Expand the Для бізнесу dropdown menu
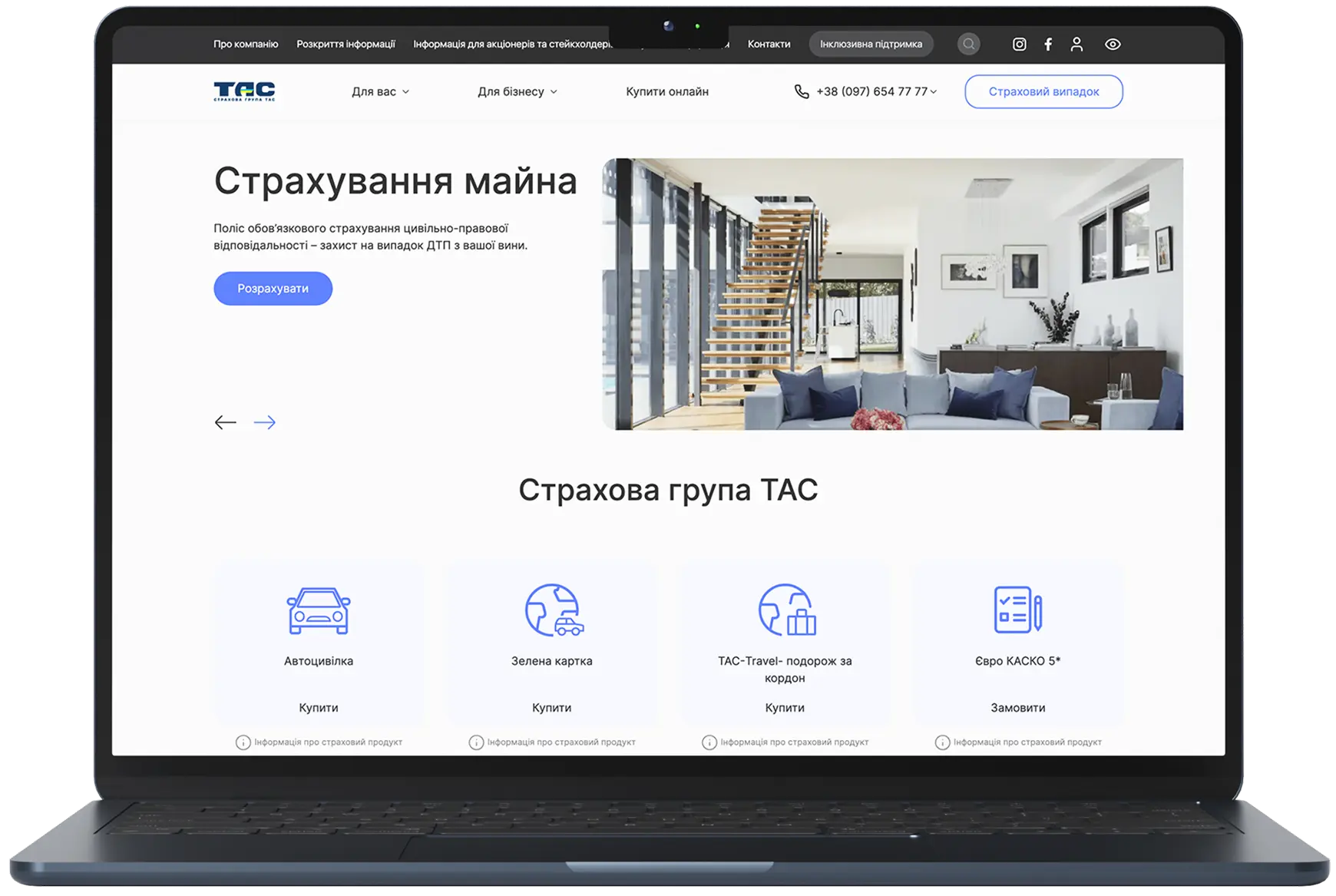Image resolution: width=1336 pixels, height=896 pixels. pyautogui.click(x=518, y=91)
